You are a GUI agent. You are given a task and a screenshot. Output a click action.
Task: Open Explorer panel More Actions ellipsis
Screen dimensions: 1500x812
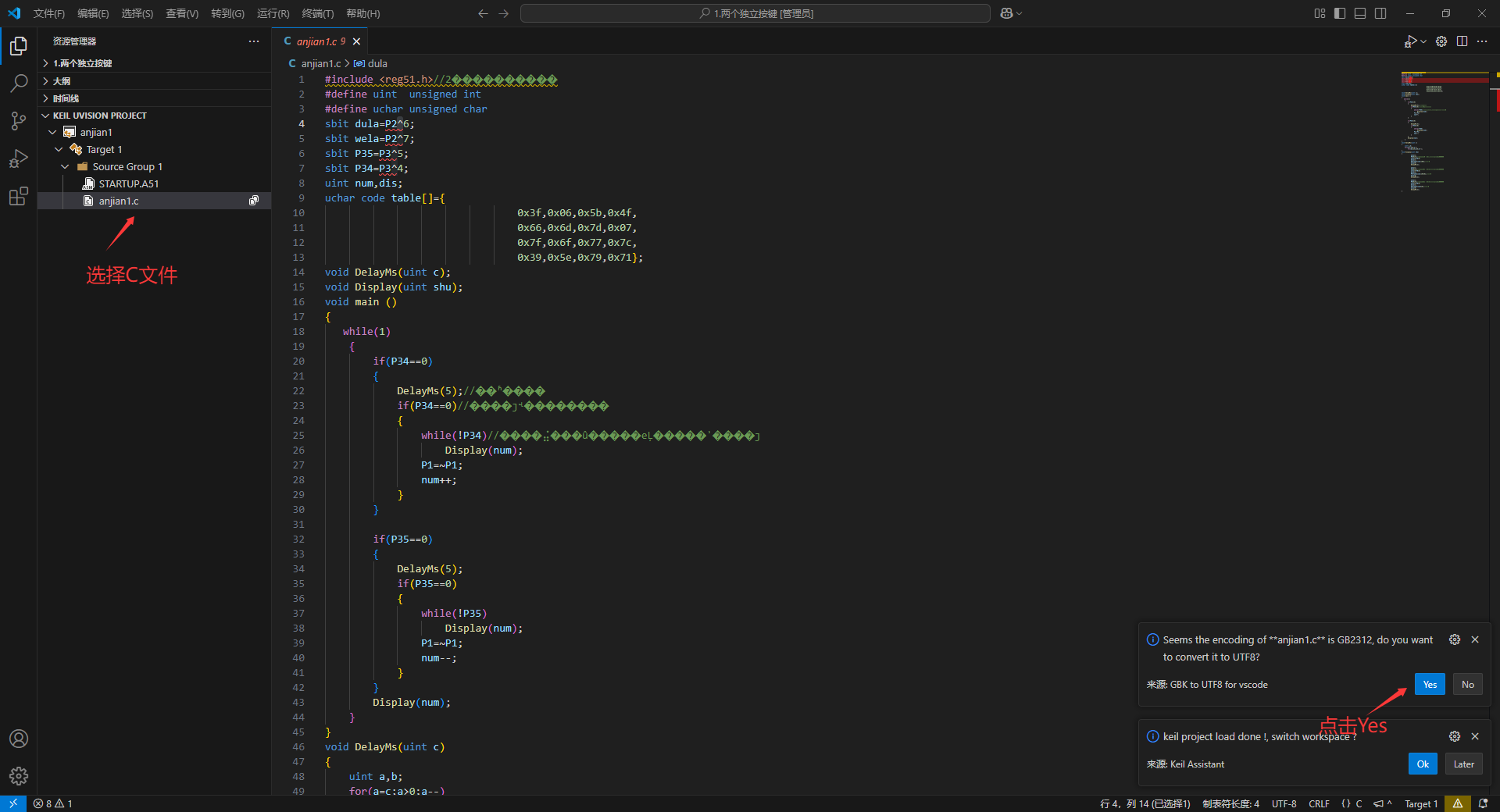[254, 41]
